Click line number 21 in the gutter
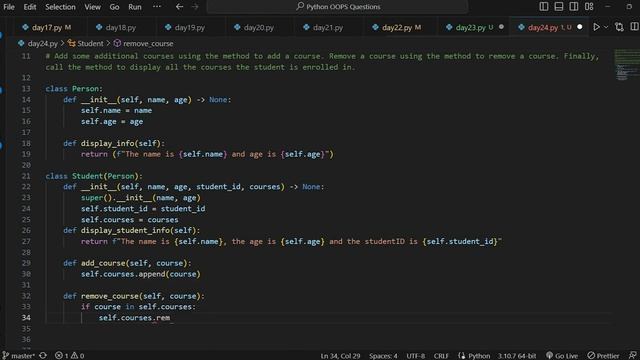This screenshot has width=640, height=360. (26, 176)
